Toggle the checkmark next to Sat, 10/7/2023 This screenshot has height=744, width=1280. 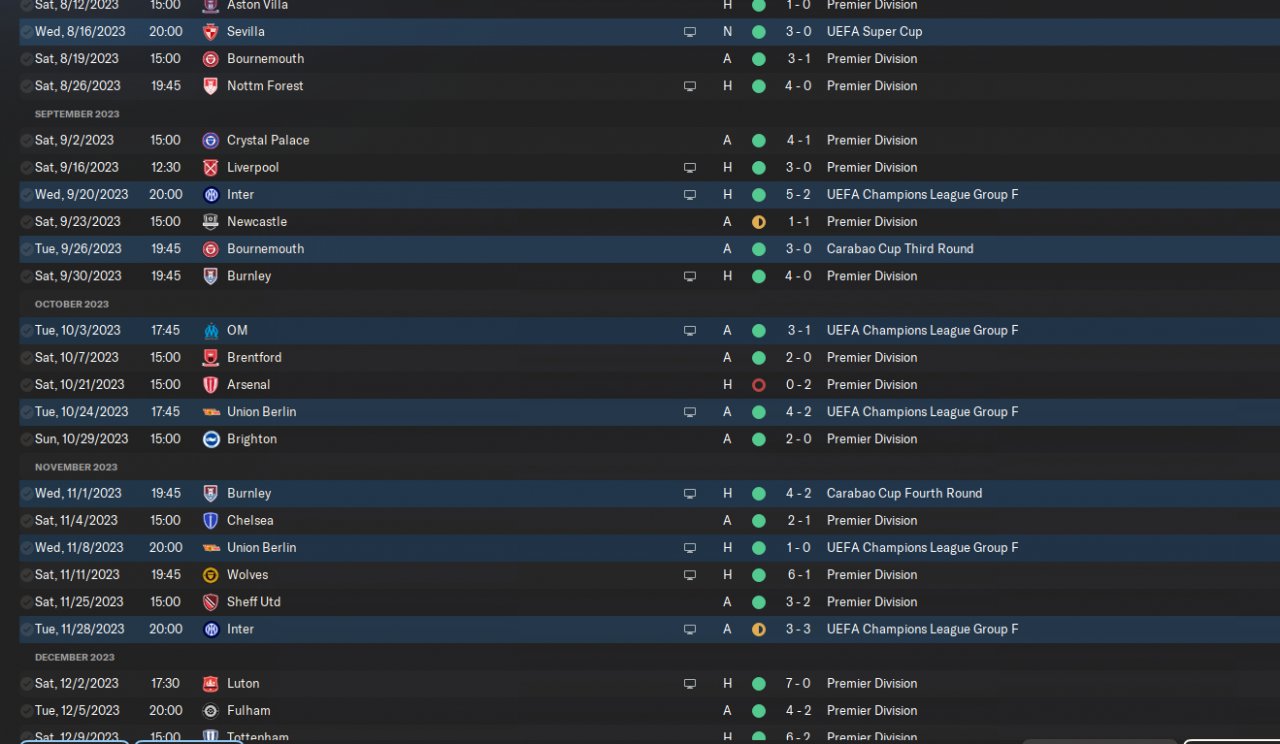[x=26, y=358]
